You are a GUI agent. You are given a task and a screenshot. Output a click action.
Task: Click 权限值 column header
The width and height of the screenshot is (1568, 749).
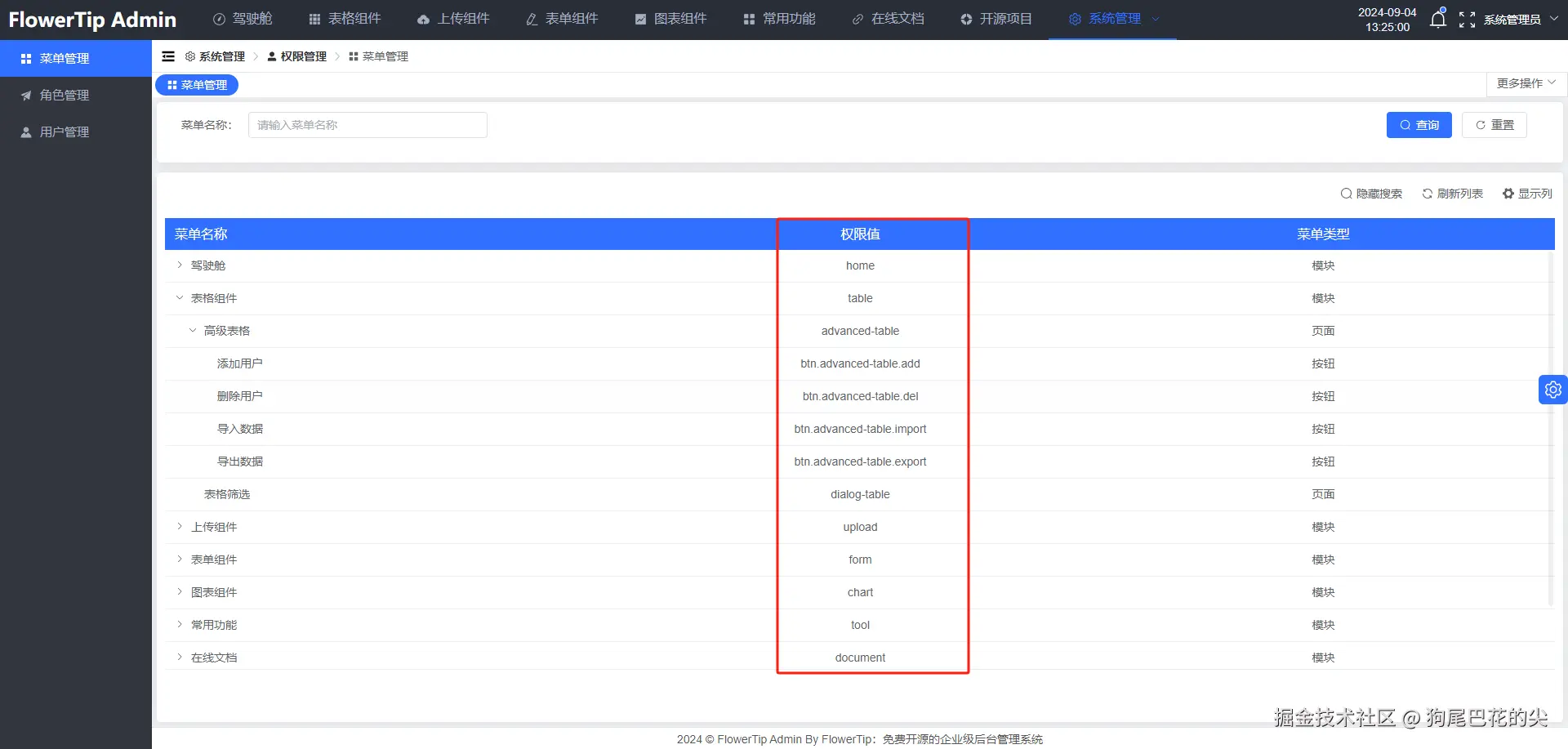coord(860,234)
